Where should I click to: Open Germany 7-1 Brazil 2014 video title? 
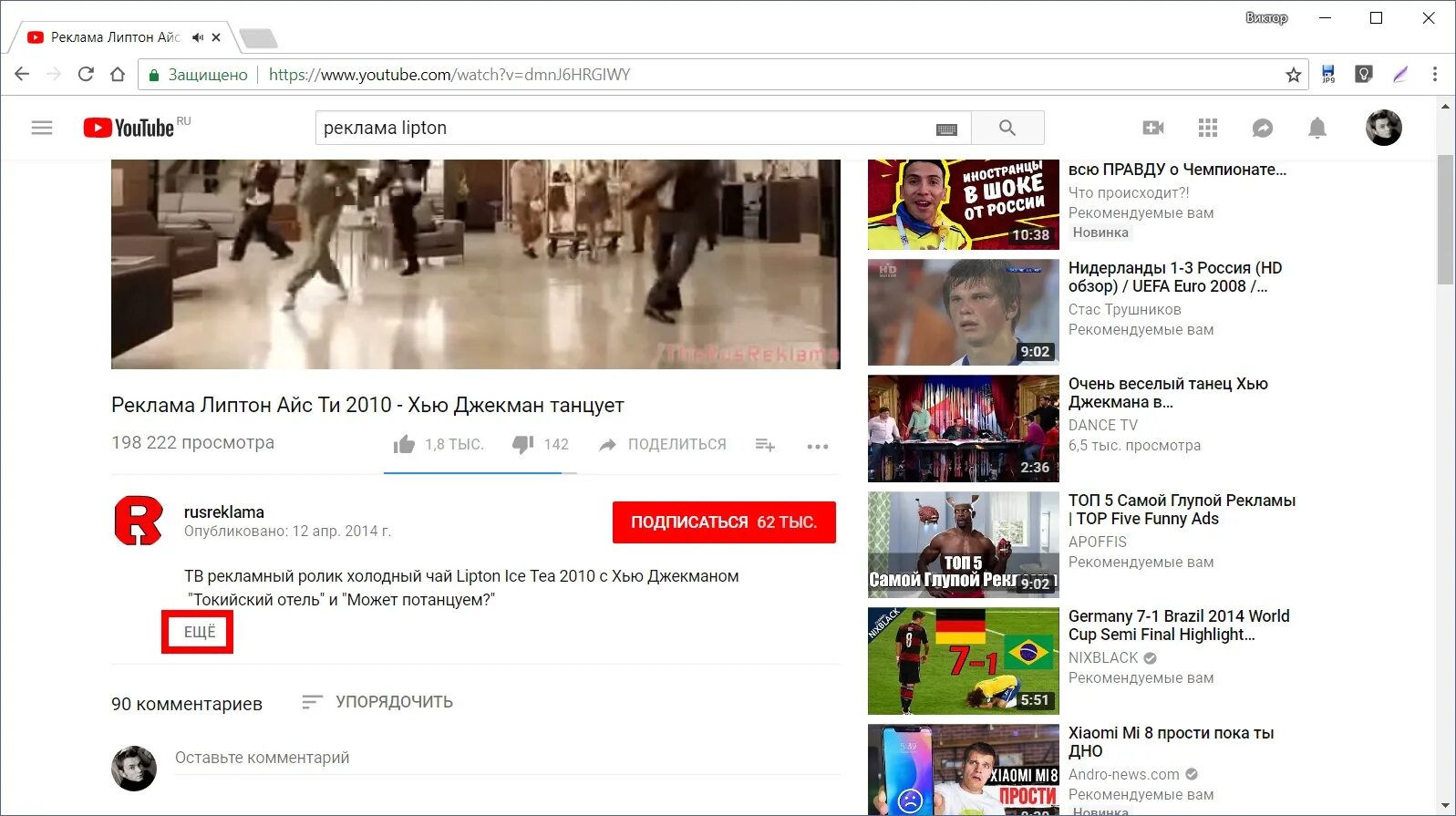click(1179, 625)
